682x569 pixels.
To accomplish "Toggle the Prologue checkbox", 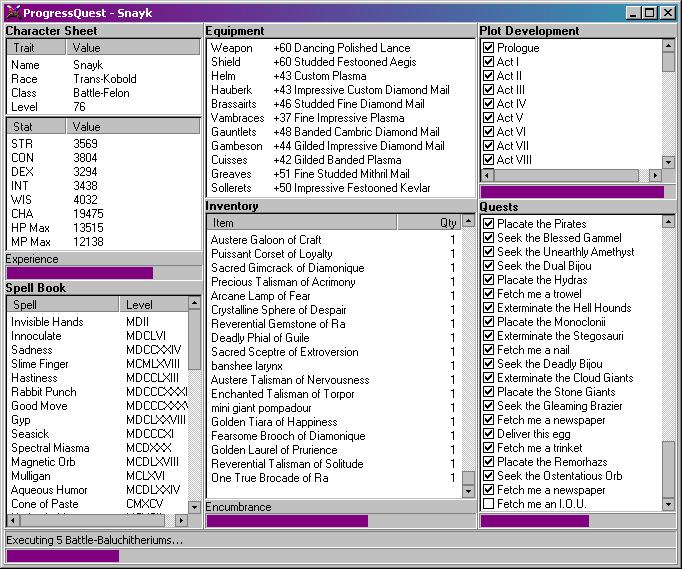I will pyautogui.click(x=488, y=48).
